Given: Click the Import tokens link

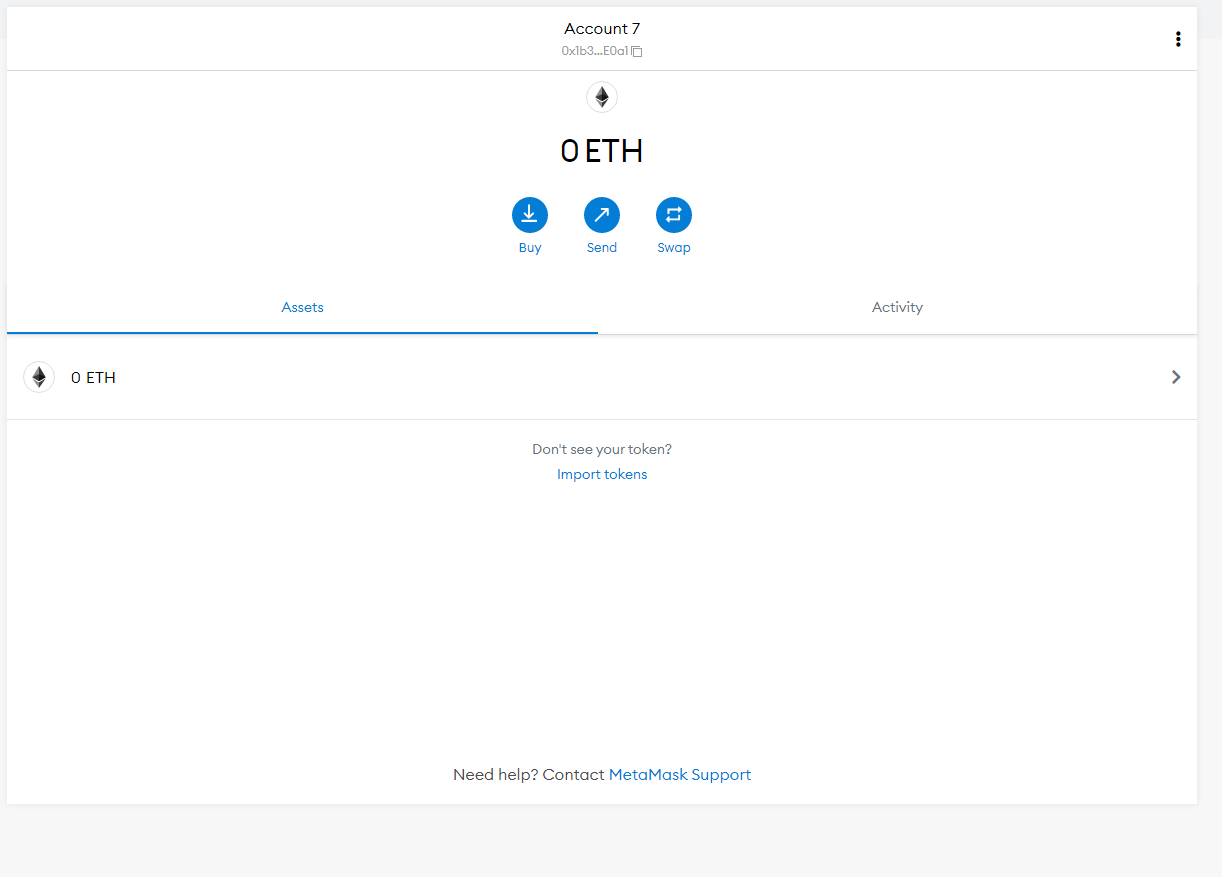Looking at the screenshot, I should pos(602,474).
